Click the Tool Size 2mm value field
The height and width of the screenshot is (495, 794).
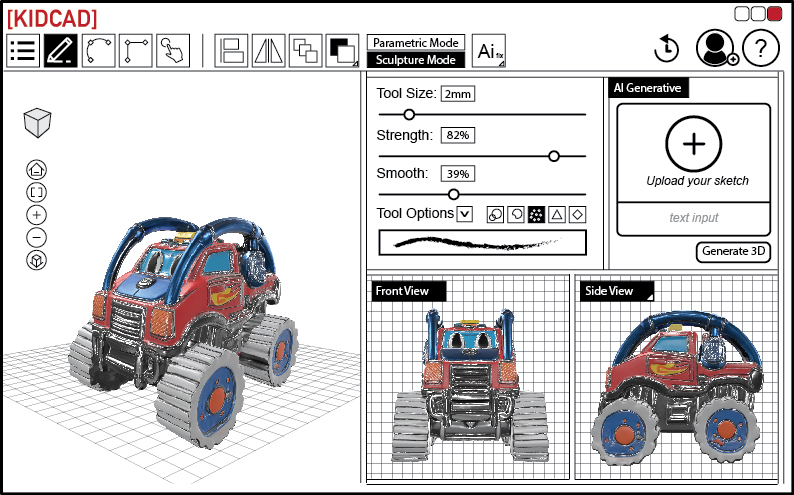coord(458,94)
